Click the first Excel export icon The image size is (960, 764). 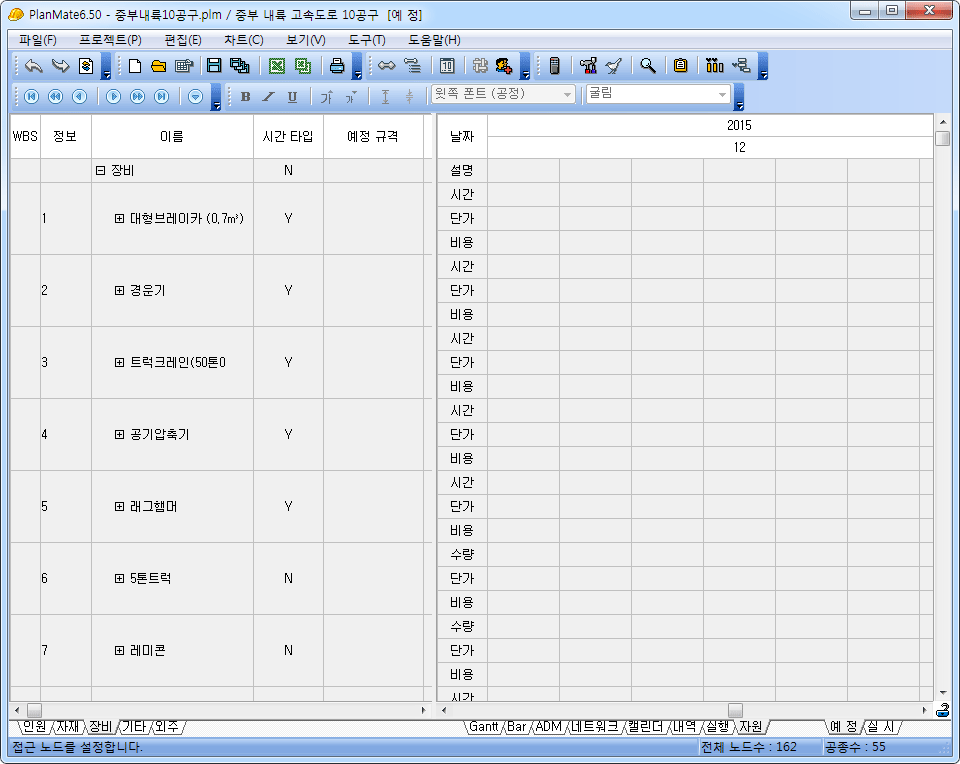click(x=276, y=66)
